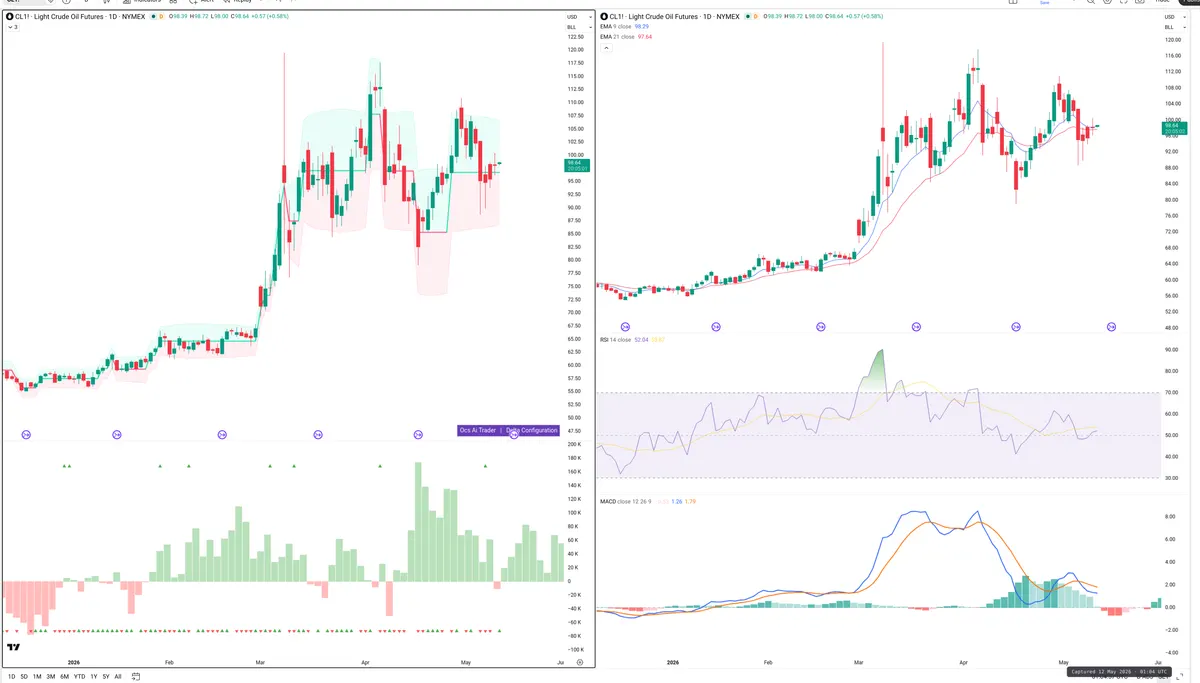Select the RSI 14 close legend
1200x683 pixels.
pos(618,340)
